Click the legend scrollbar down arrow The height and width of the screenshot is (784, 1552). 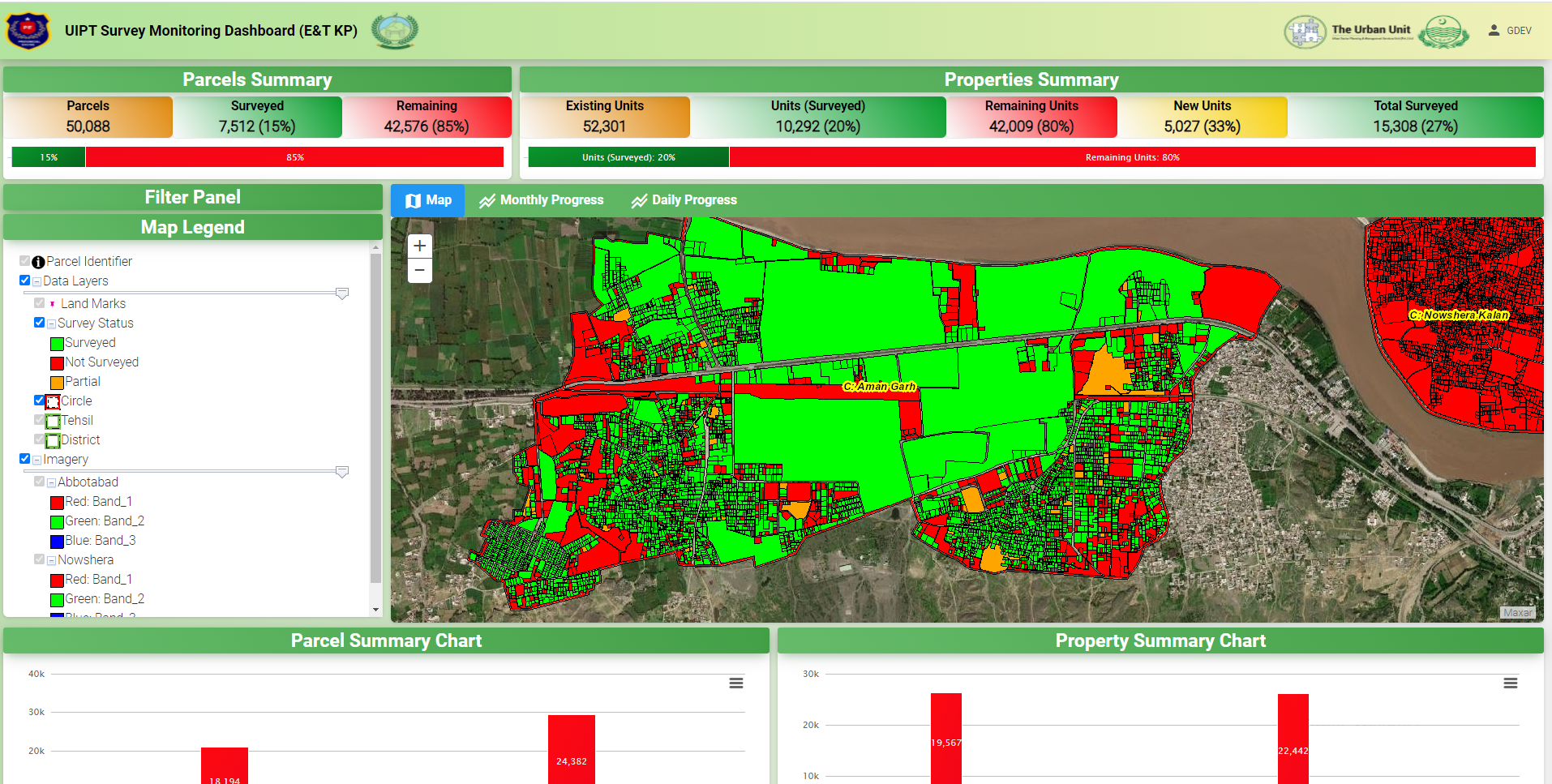point(375,610)
